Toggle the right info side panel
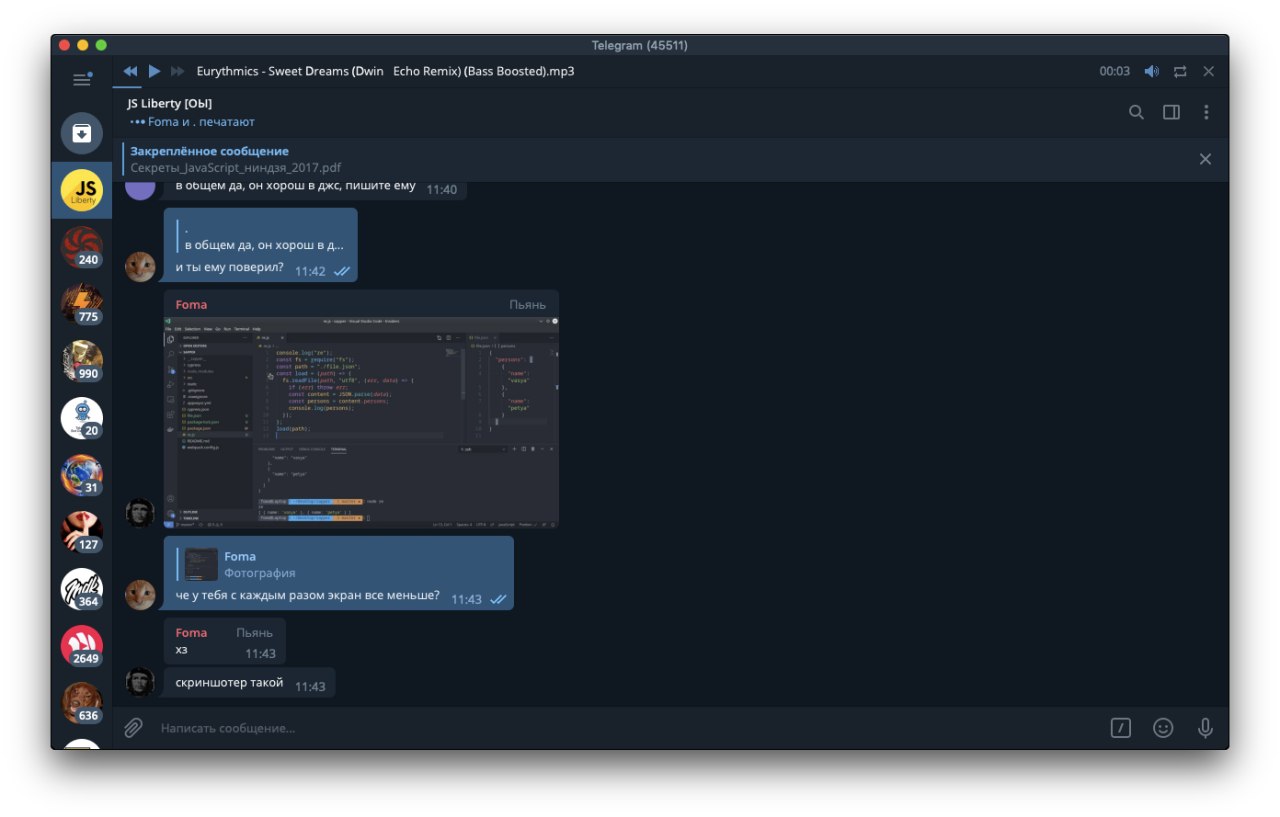 tap(1171, 112)
